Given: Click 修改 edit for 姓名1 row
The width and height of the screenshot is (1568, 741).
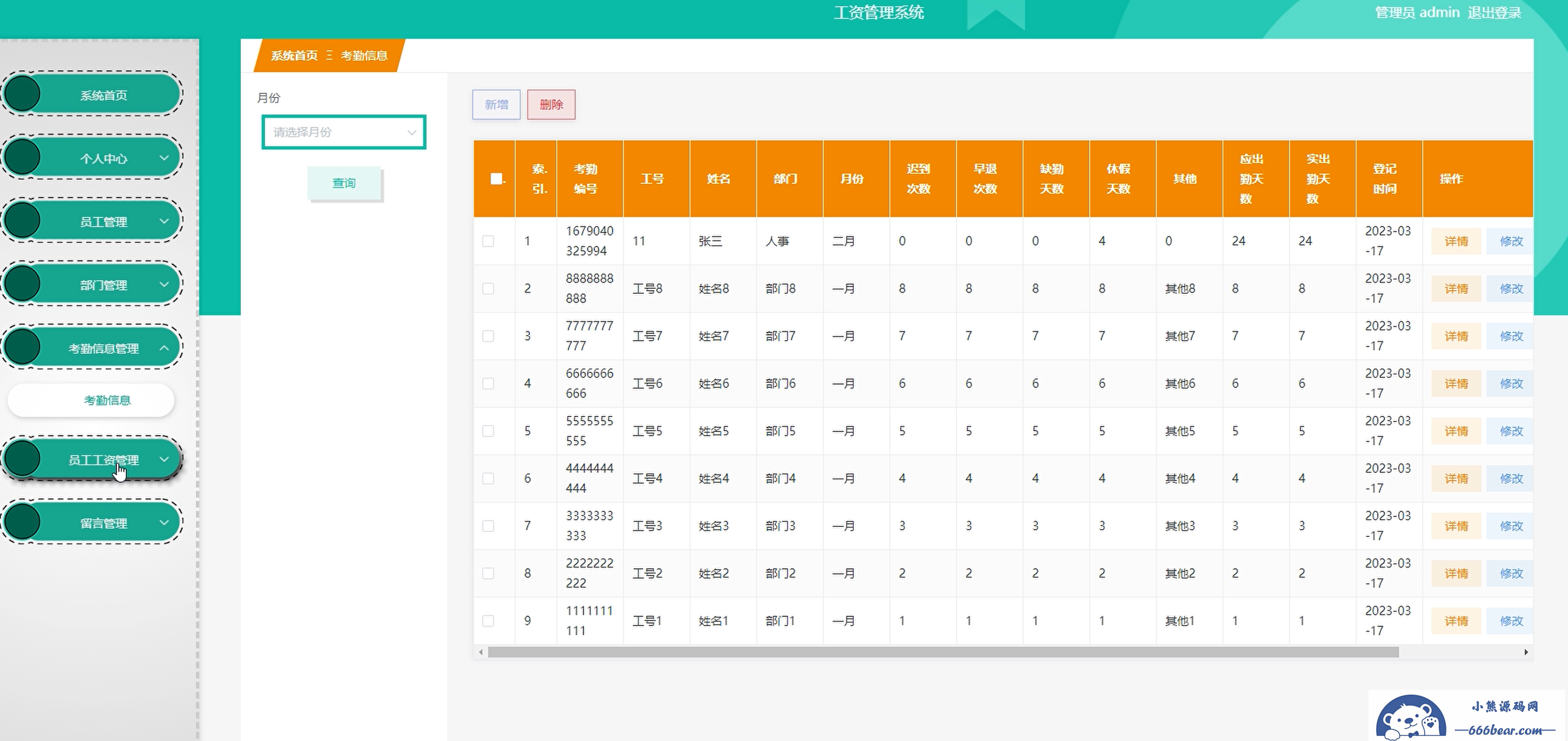Looking at the screenshot, I should pos(1510,621).
